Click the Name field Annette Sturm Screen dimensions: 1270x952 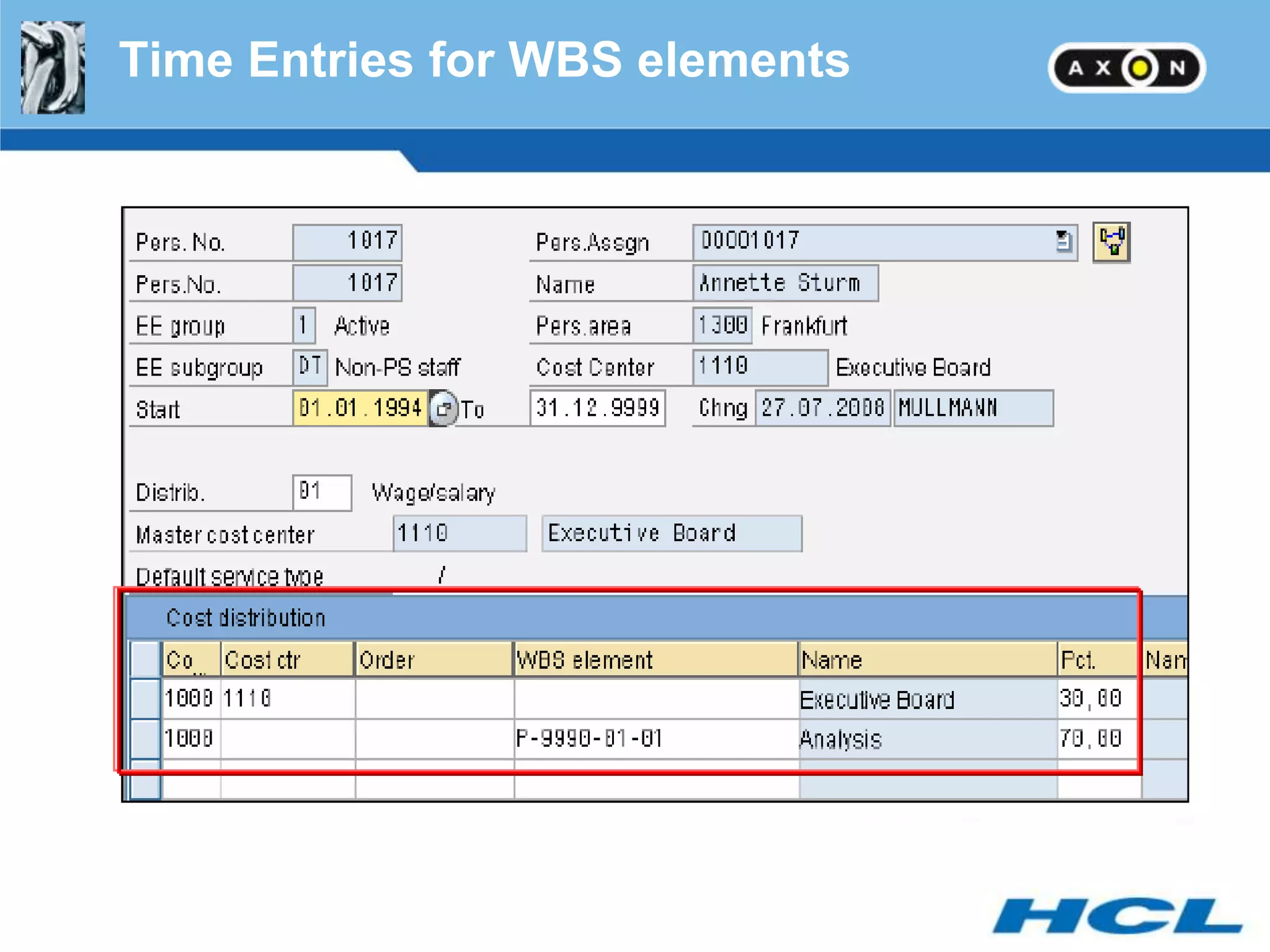pos(785,283)
